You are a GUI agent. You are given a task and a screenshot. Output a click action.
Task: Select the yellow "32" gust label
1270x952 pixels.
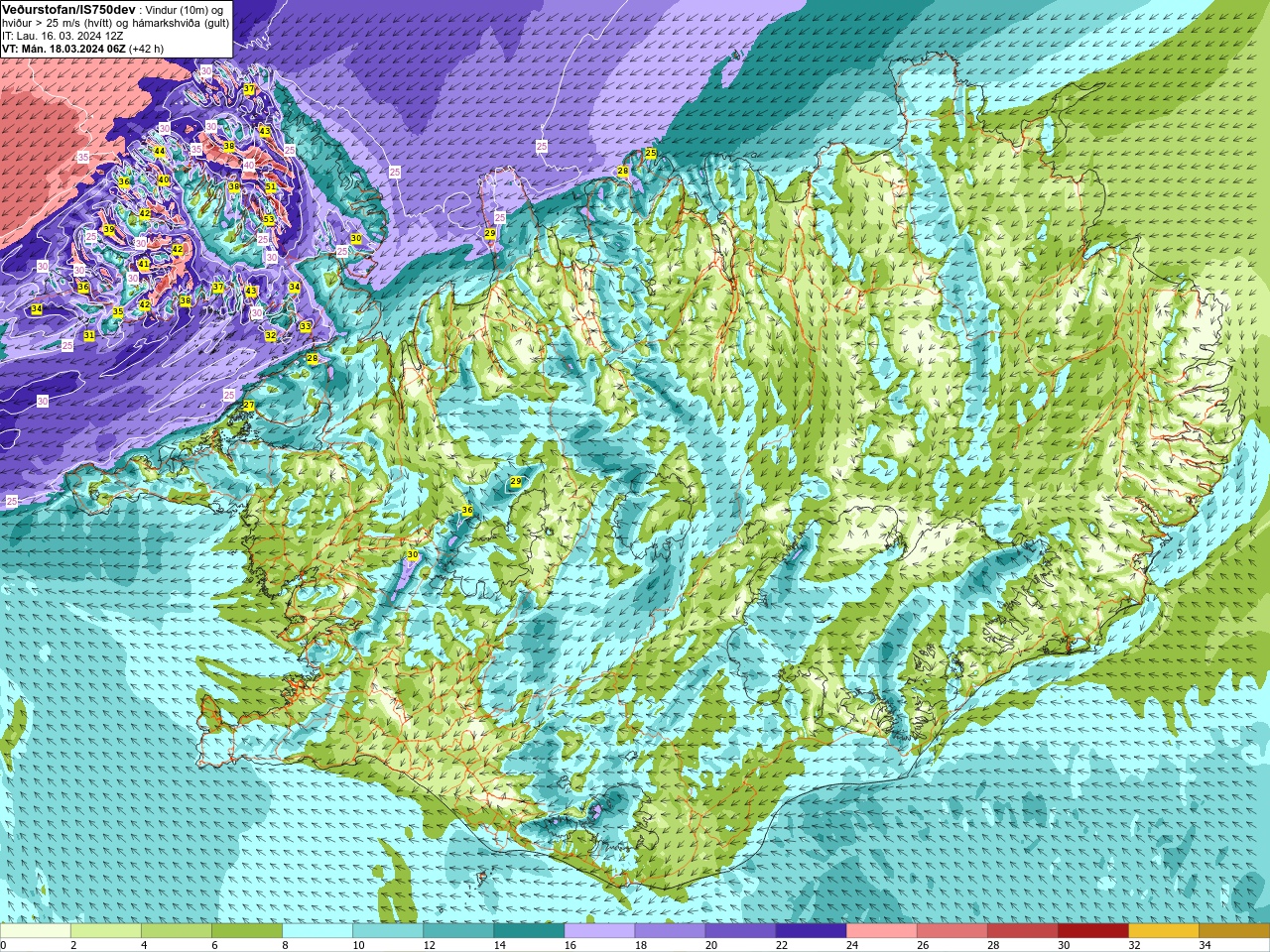(271, 336)
